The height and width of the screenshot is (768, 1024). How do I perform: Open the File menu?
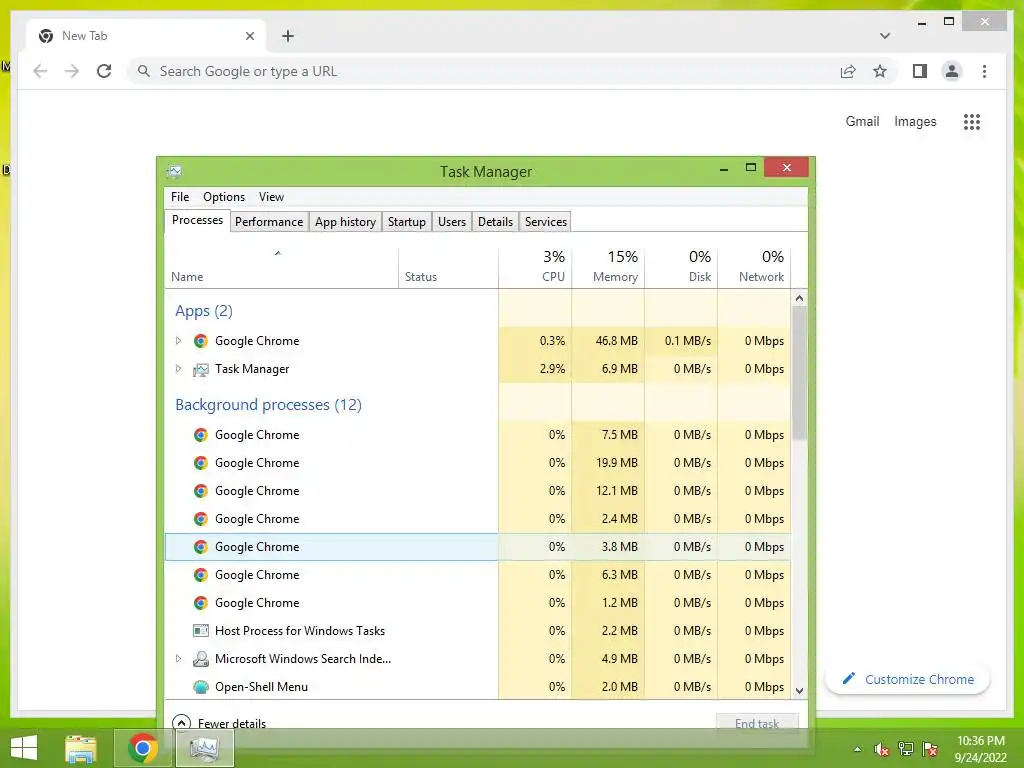pos(180,197)
